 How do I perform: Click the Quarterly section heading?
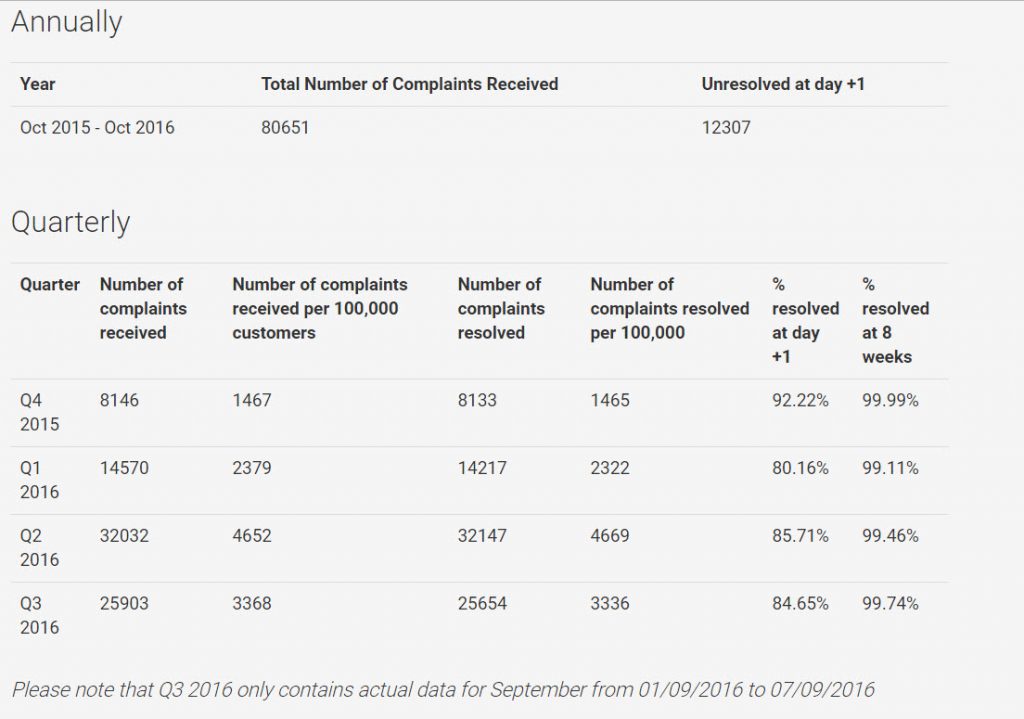click(70, 222)
